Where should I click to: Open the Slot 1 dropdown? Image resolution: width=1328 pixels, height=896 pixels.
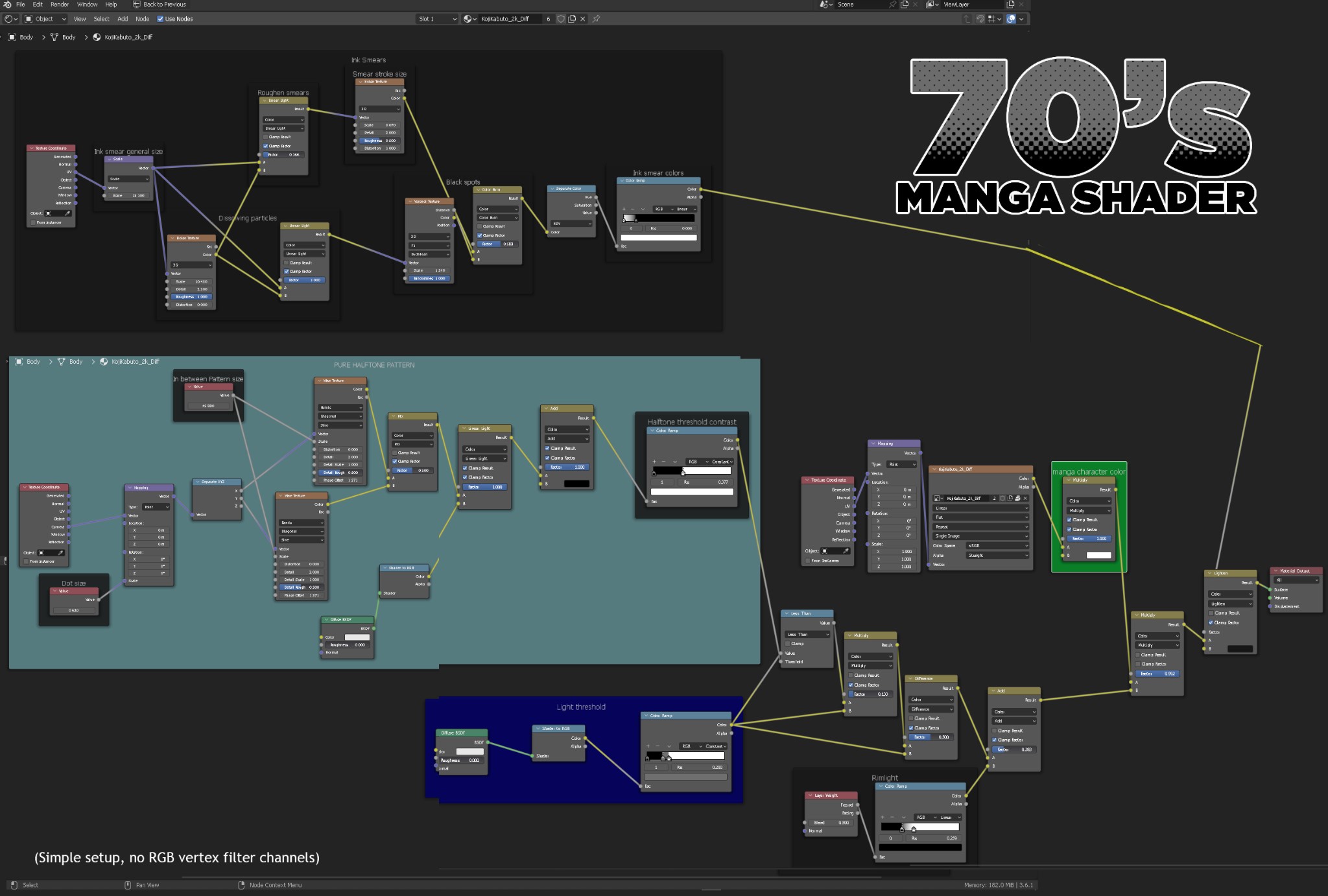(x=437, y=19)
